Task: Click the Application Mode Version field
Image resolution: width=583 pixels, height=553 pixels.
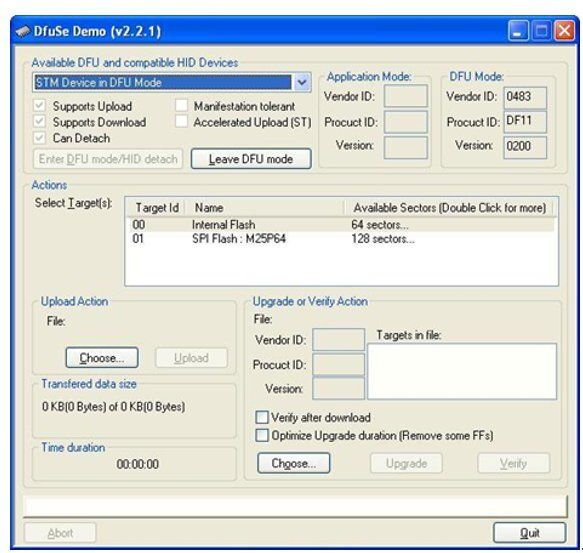Action: 406,147
